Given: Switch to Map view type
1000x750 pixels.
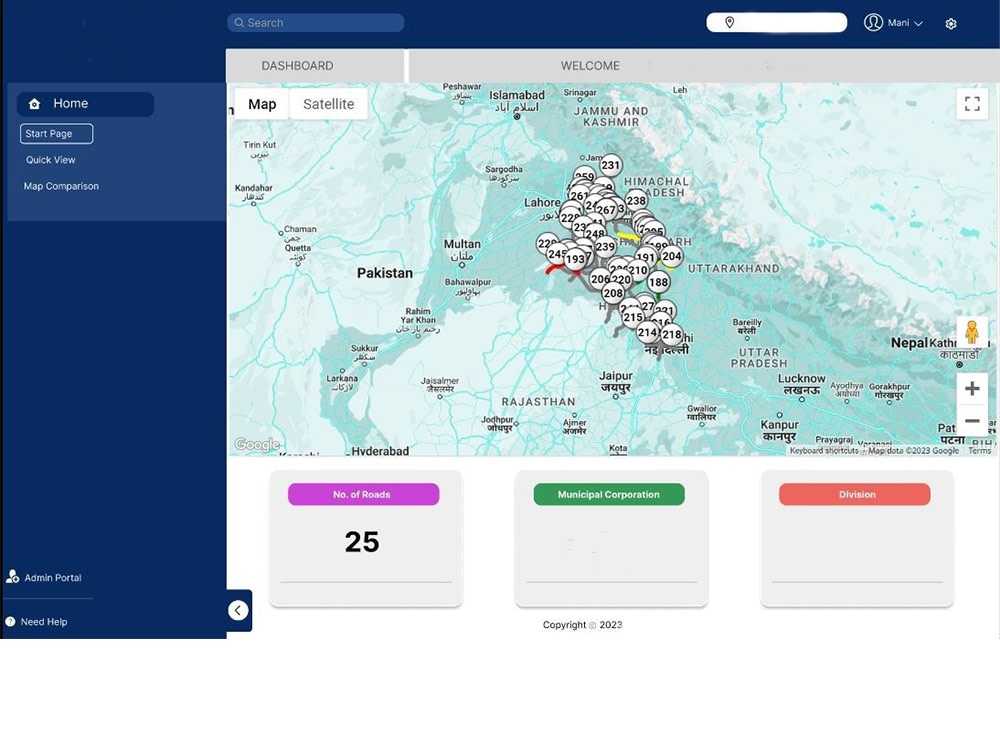Looking at the screenshot, I should (x=262, y=104).
